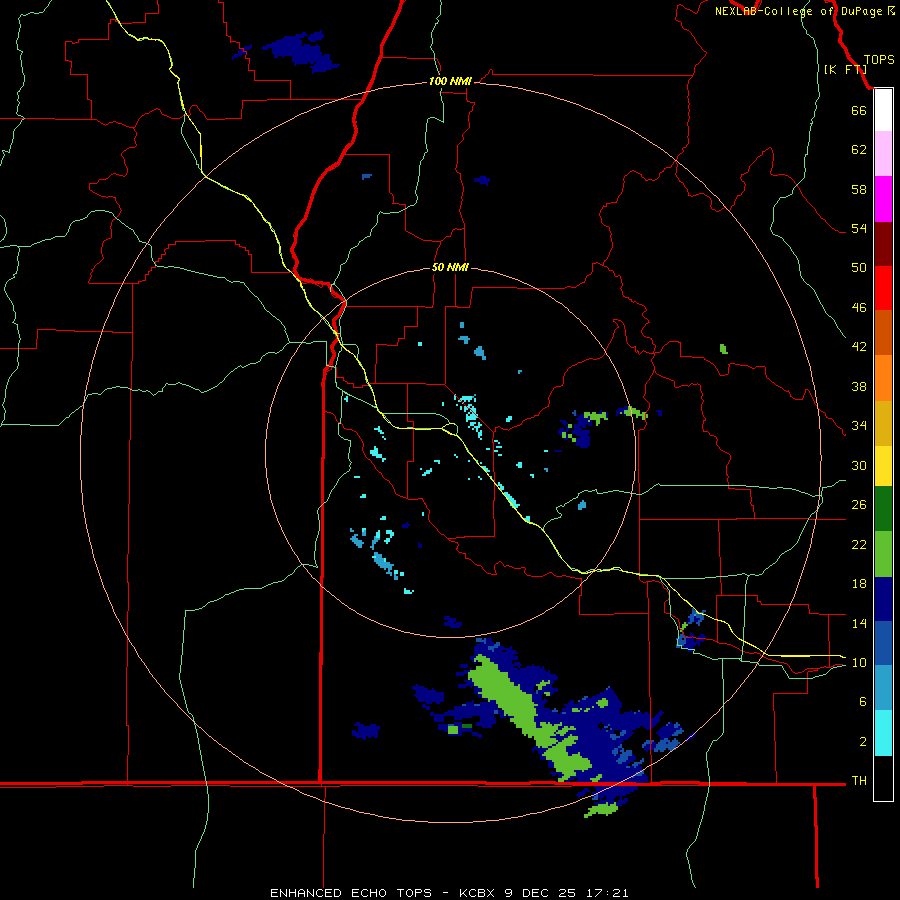The height and width of the screenshot is (900, 900).
Task: Choose the maroon legend swatch below 54
Action: tap(883, 244)
